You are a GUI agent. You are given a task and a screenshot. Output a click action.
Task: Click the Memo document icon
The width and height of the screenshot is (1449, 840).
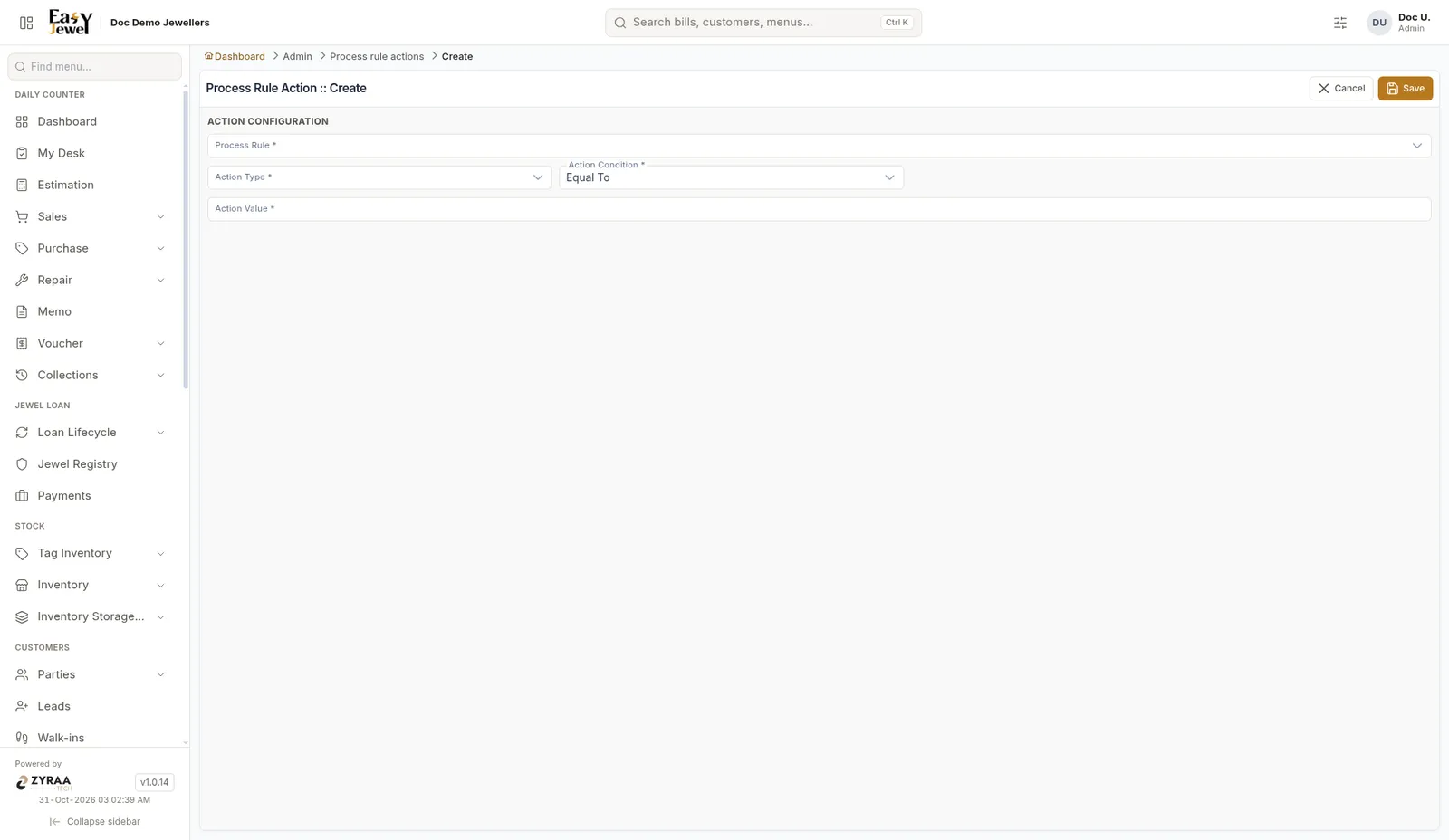(22, 311)
